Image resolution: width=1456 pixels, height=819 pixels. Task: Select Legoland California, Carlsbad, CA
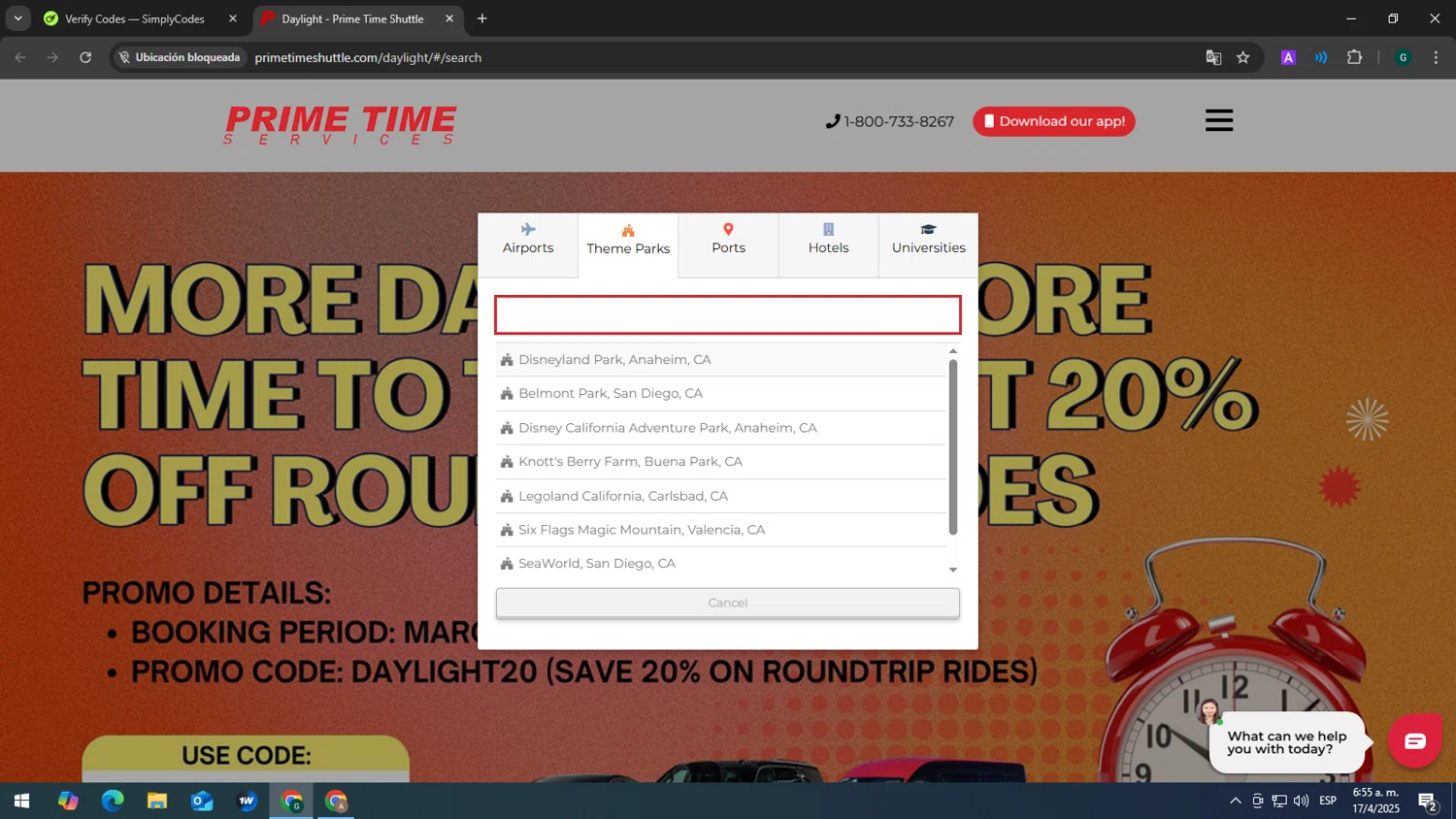tap(721, 496)
